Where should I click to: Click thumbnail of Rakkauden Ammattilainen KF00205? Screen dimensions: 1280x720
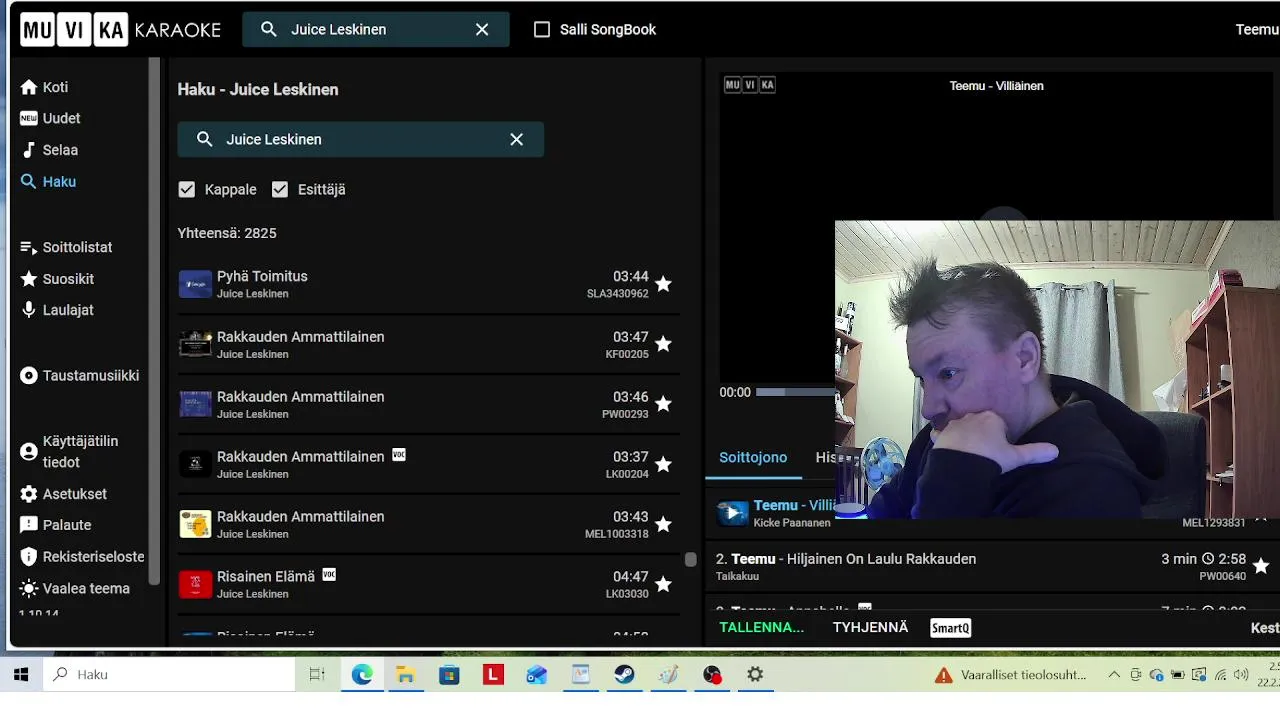[x=195, y=344]
